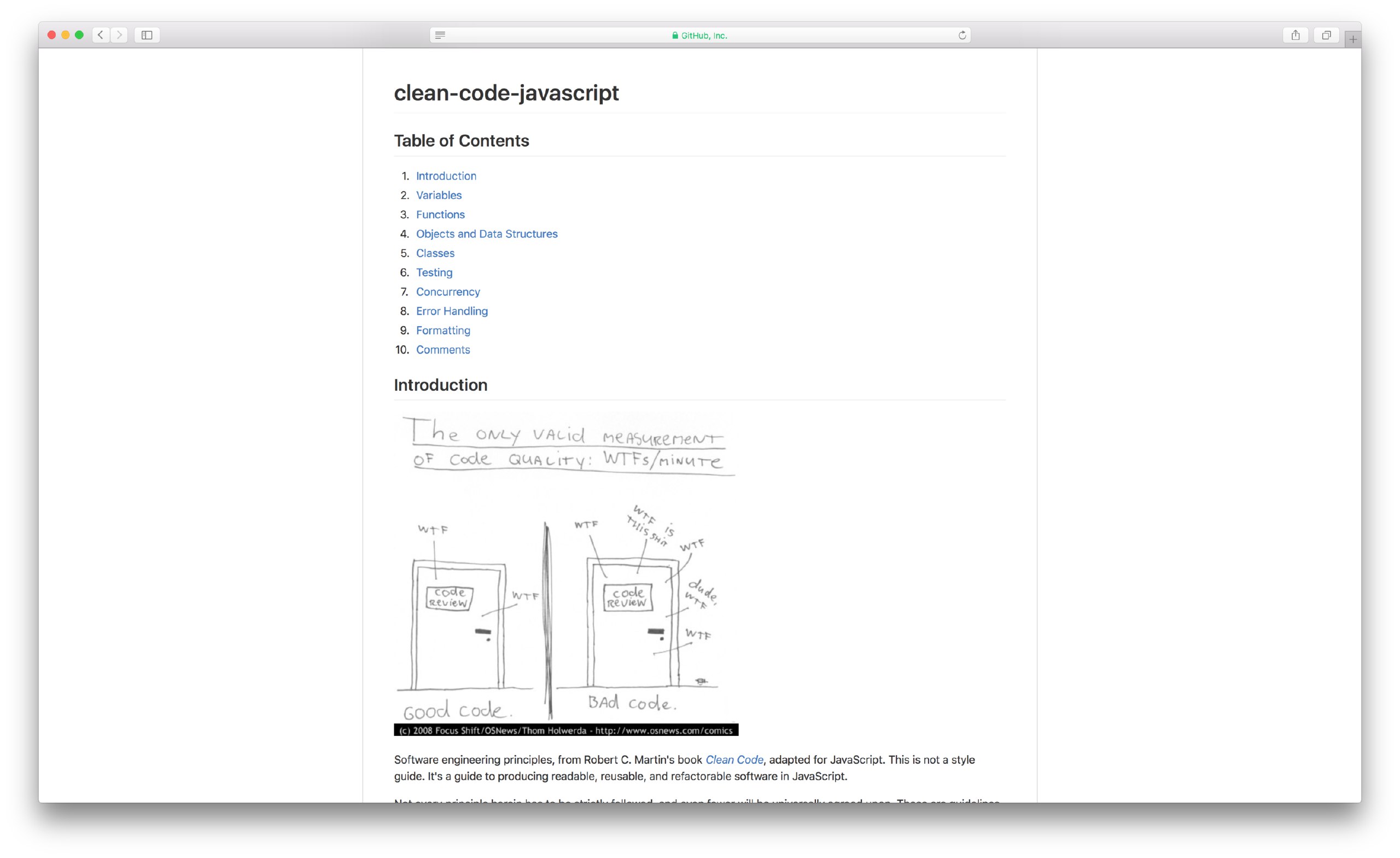Open the Share menu icon
The width and height of the screenshot is (1400, 858).
[x=1296, y=35]
